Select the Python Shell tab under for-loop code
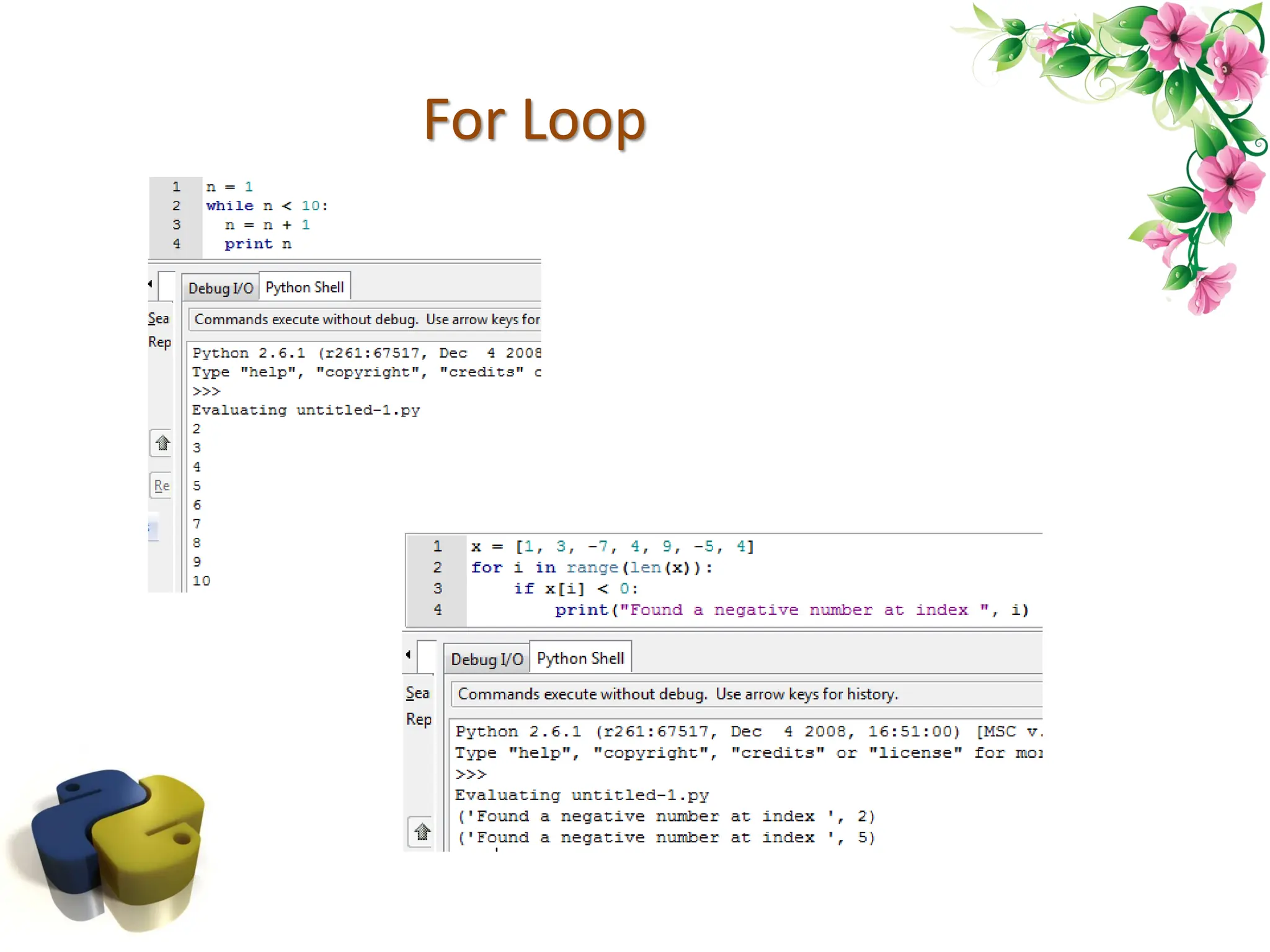 click(x=580, y=658)
